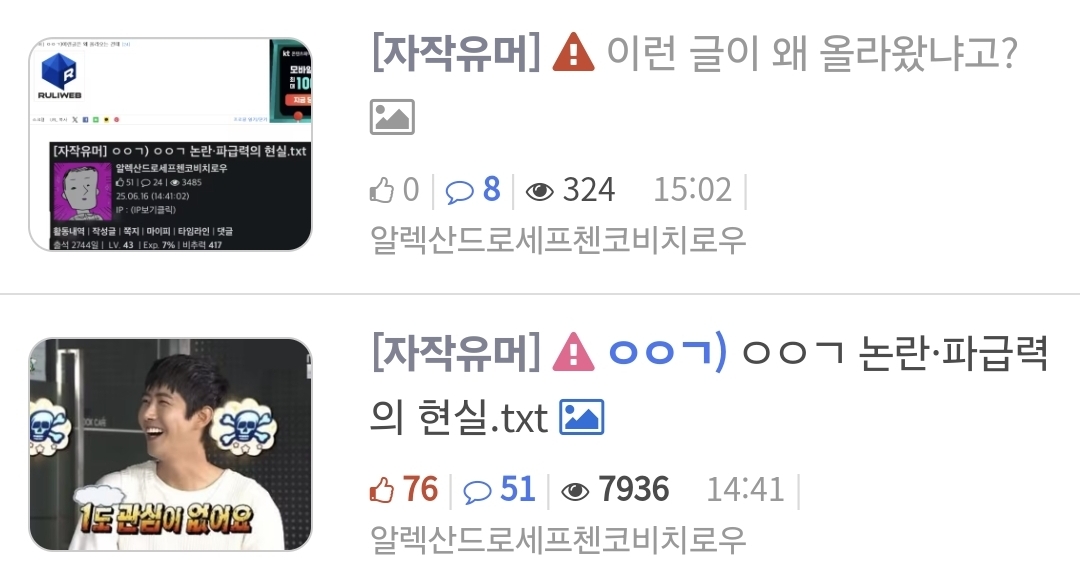Open post titled ㅇㅇㄱ 논란·파급력의 현실.txt

tap(709, 384)
